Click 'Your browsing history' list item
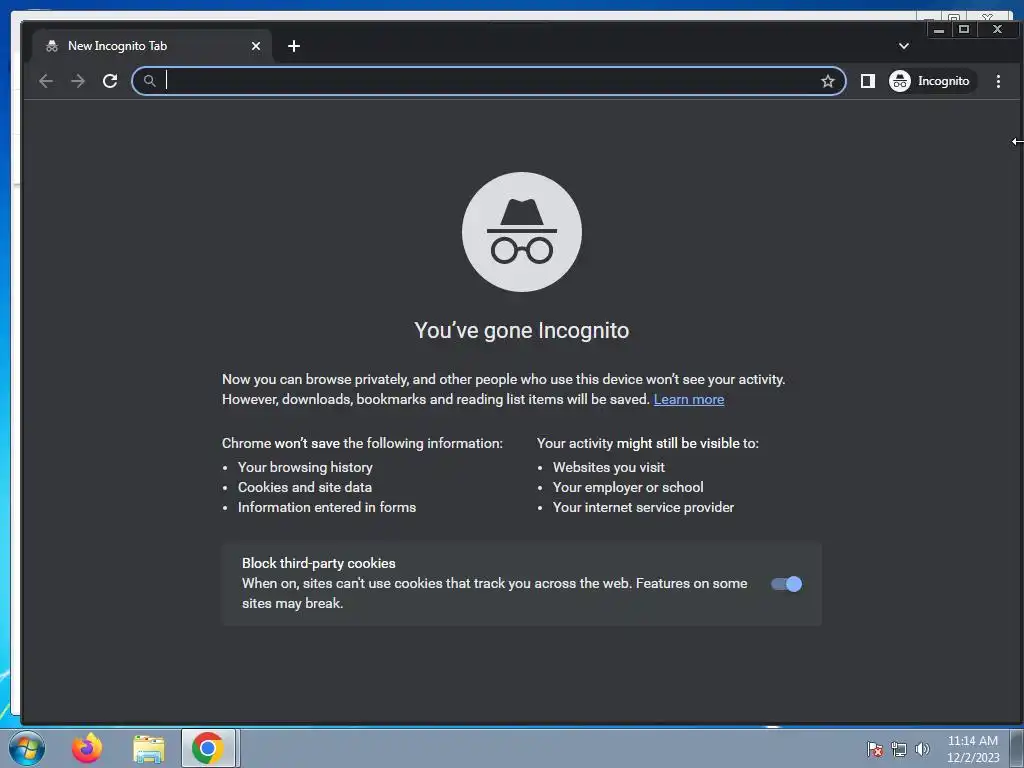Viewport: 1024px width, 768px height. (x=305, y=467)
